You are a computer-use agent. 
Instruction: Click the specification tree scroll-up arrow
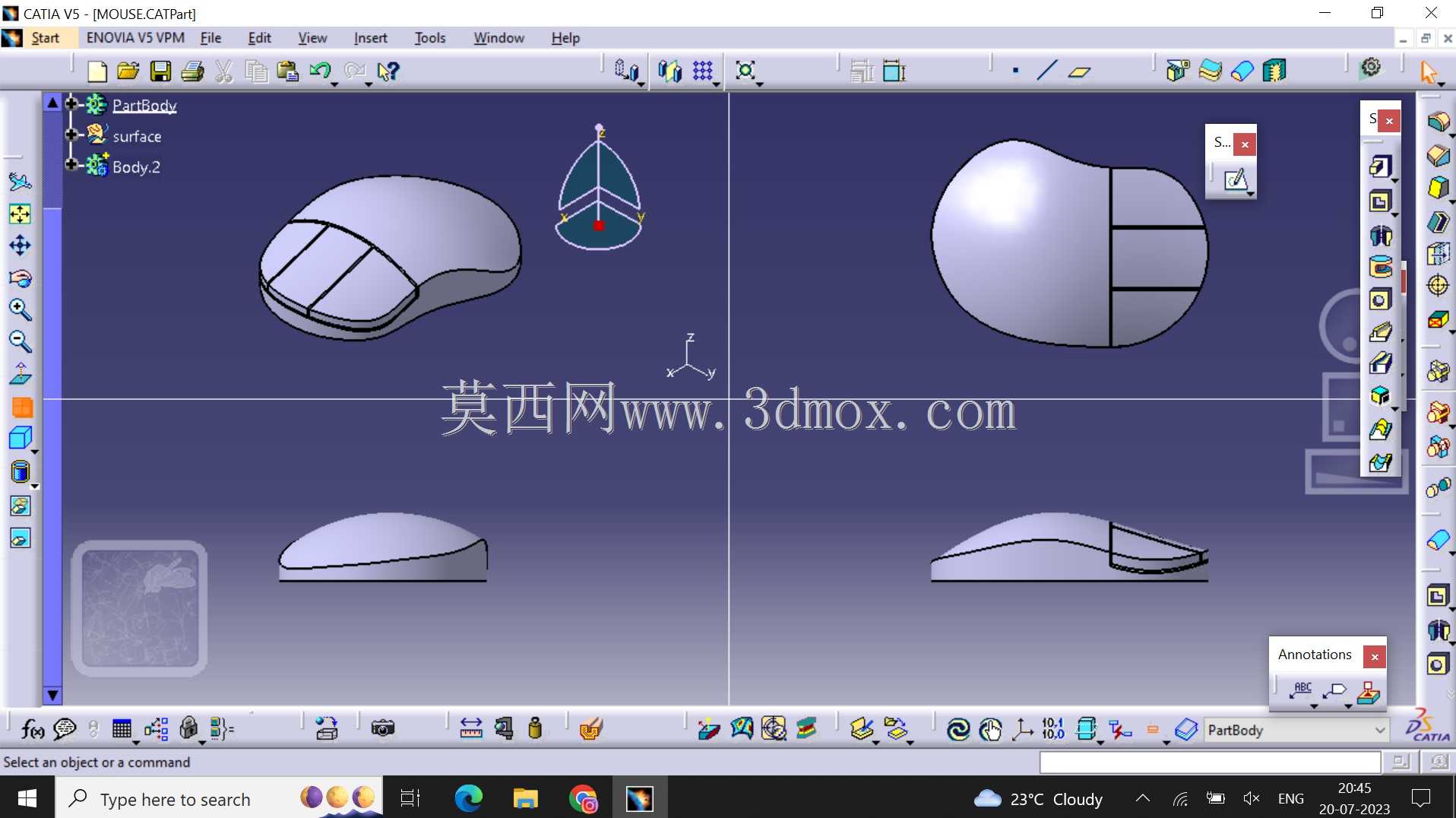[52, 103]
